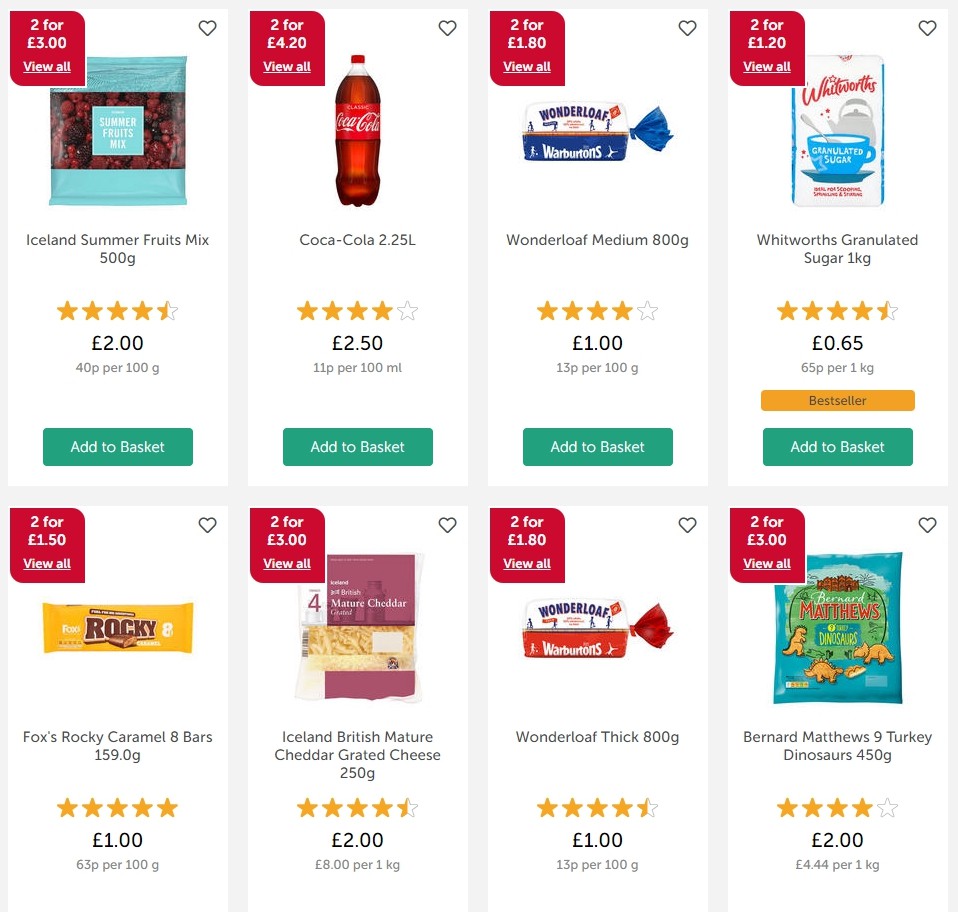Add Wonderloaf Medium 800g to basket
Viewport: 958px width, 912px height.
point(597,447)
